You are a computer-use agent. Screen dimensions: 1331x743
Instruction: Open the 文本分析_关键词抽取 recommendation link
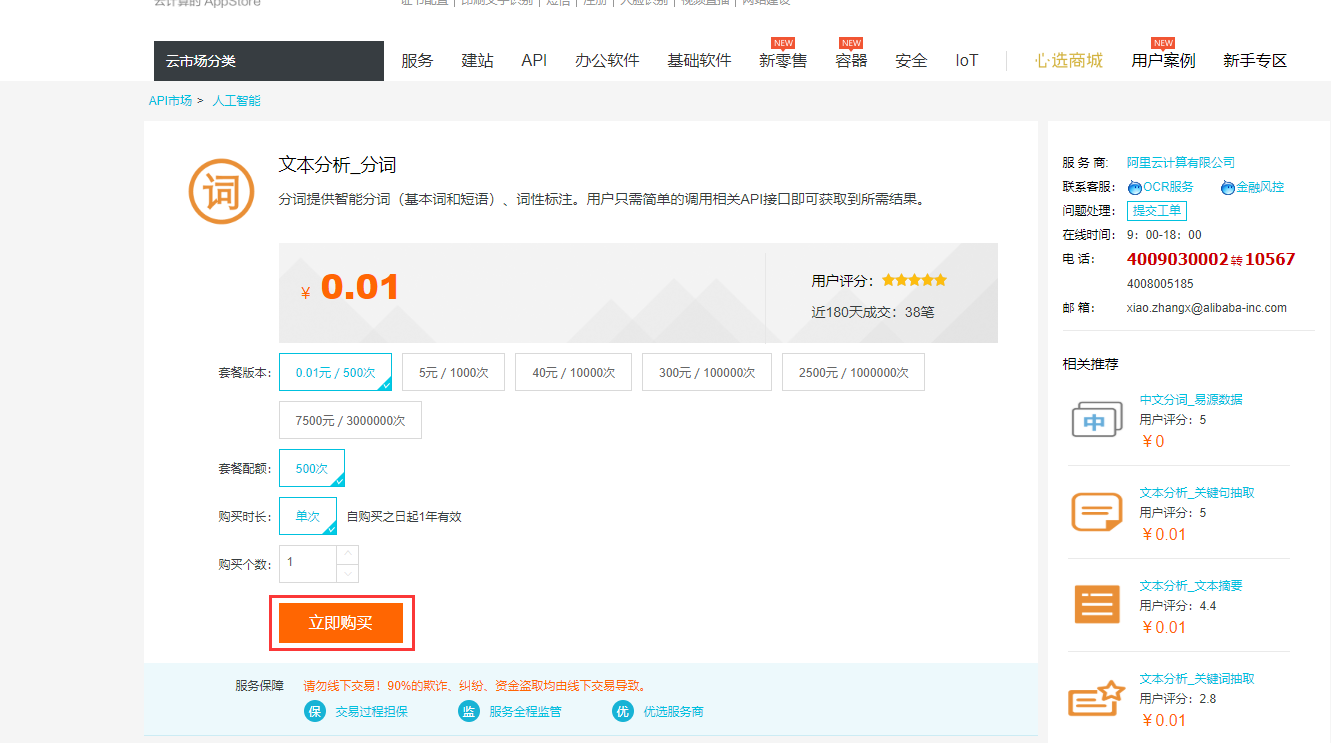point(1197,679)
